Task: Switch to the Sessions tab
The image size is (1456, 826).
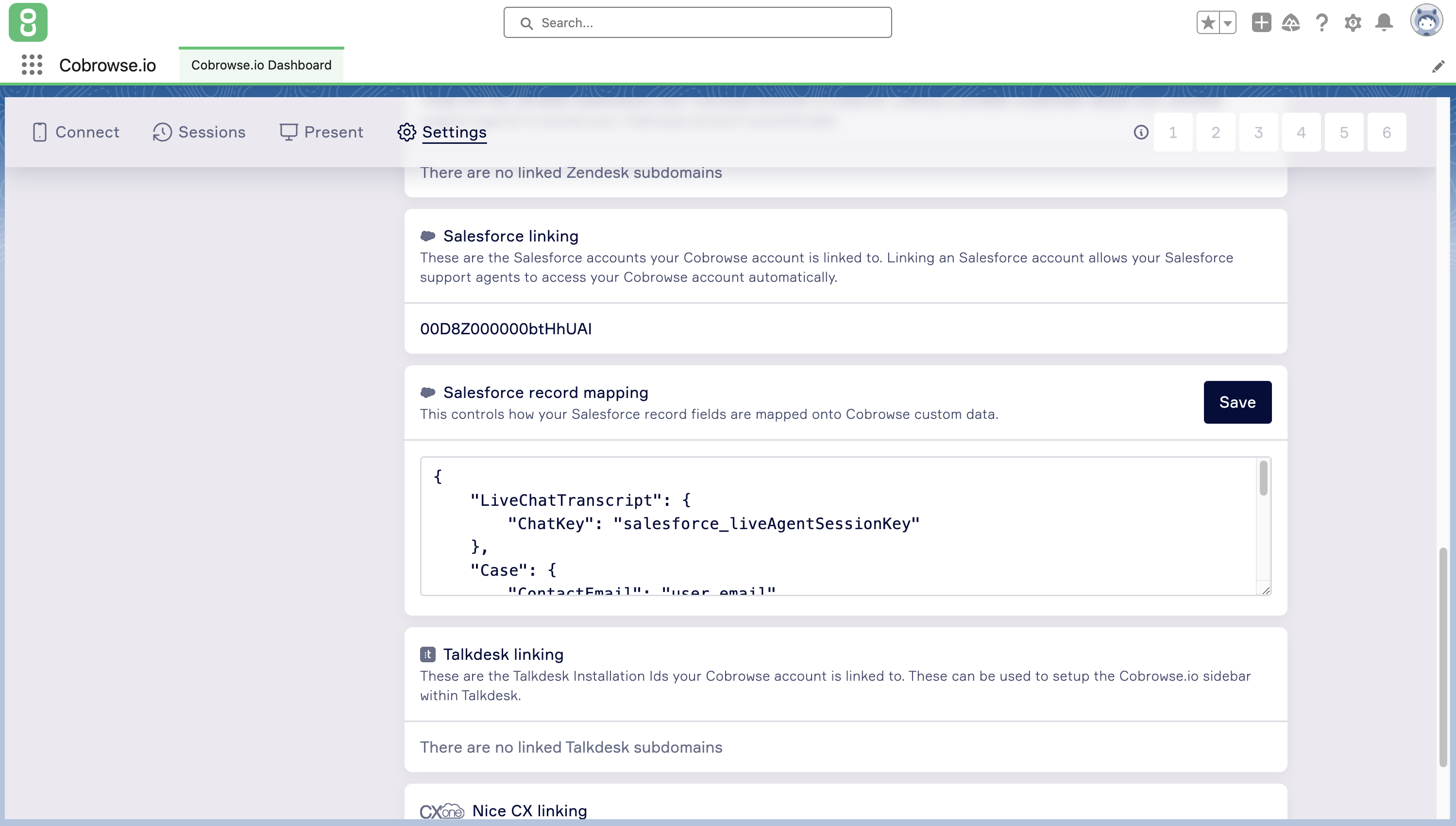Action: click(199, 132)
